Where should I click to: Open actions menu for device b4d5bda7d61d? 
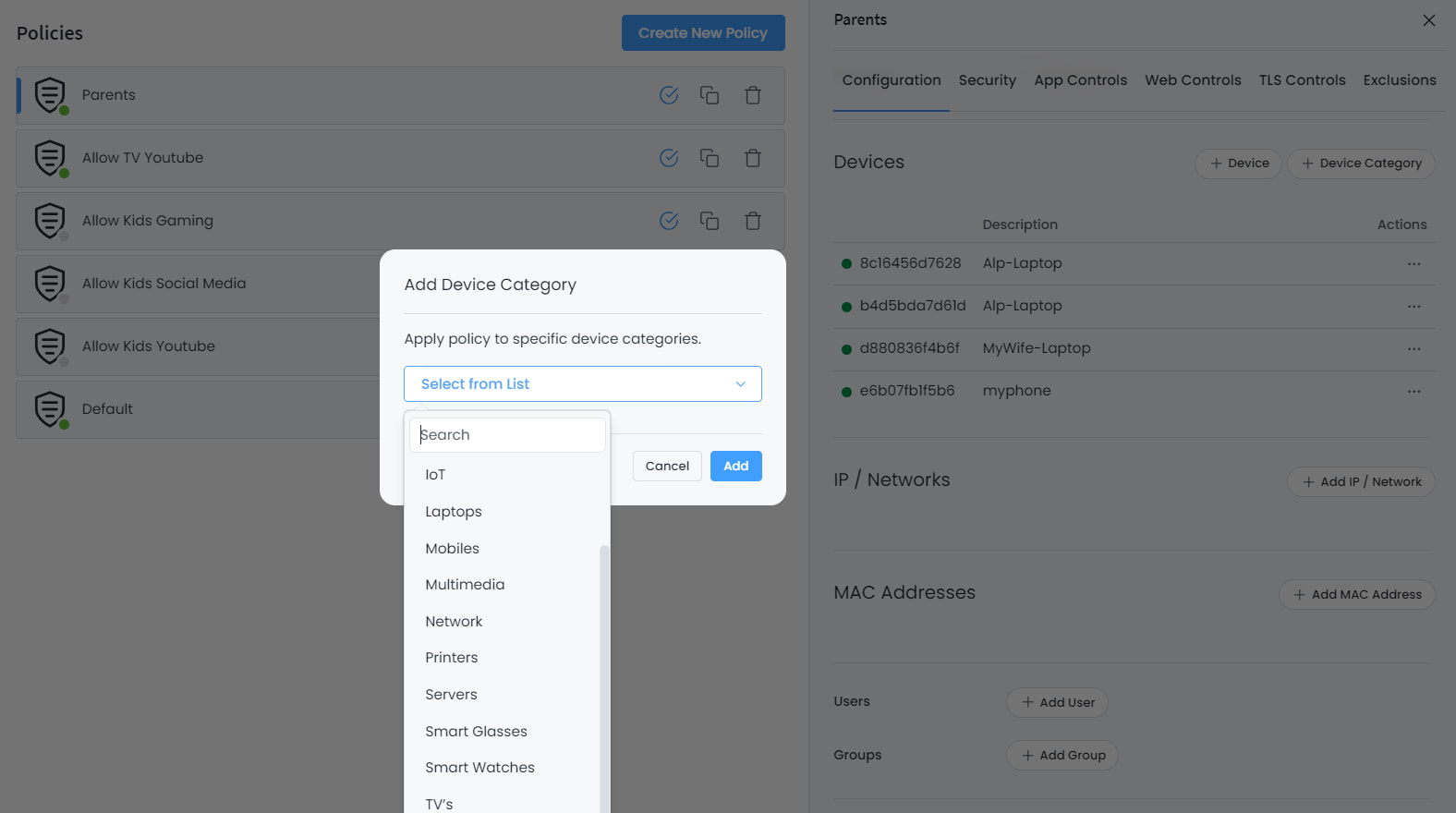[x=1414, y=307]
